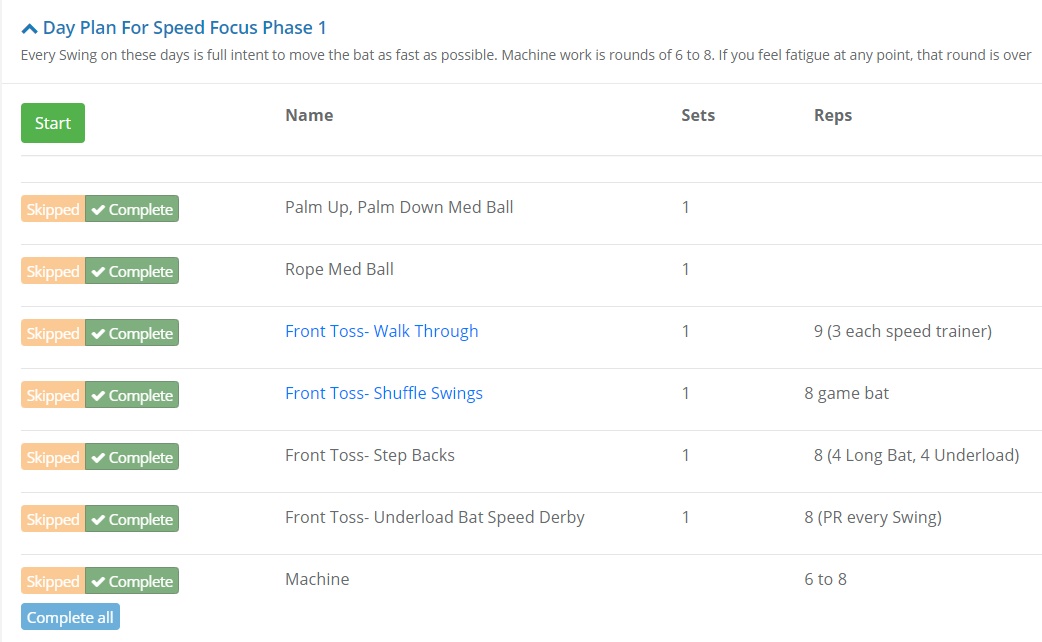Open Front Toss- Walk Through link
This screenshot has height=642, width=1042.
click(381, 331)
